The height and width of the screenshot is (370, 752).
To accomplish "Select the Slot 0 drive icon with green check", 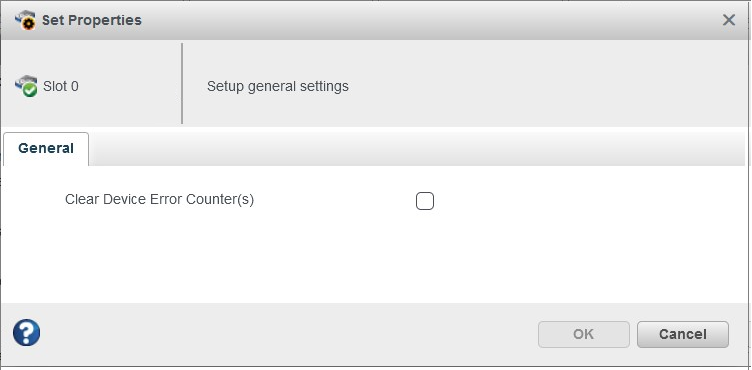I will (x=26, y=86).
